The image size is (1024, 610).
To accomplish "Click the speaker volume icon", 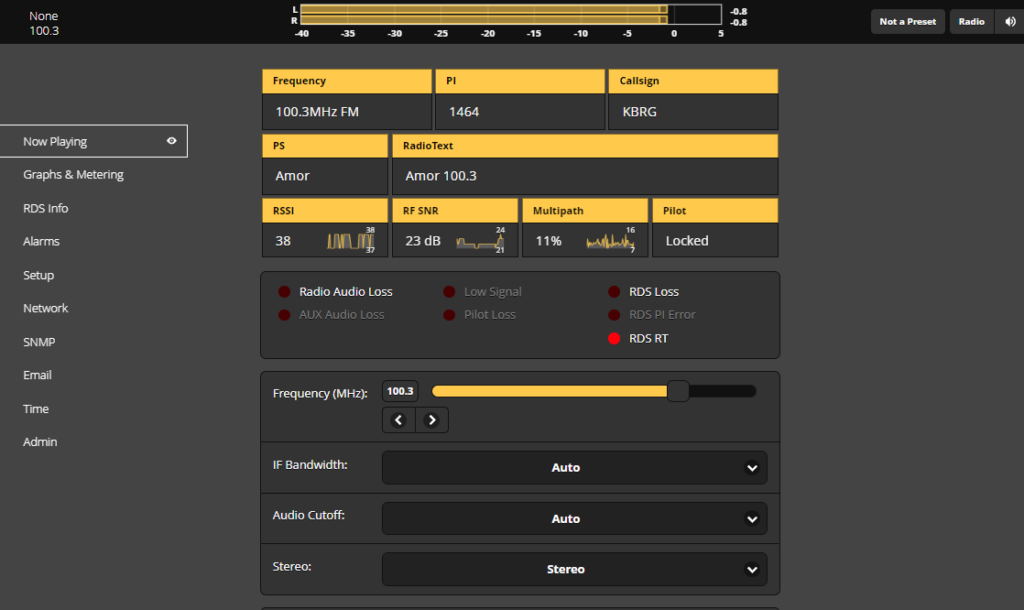I will tap(1010, 21).
